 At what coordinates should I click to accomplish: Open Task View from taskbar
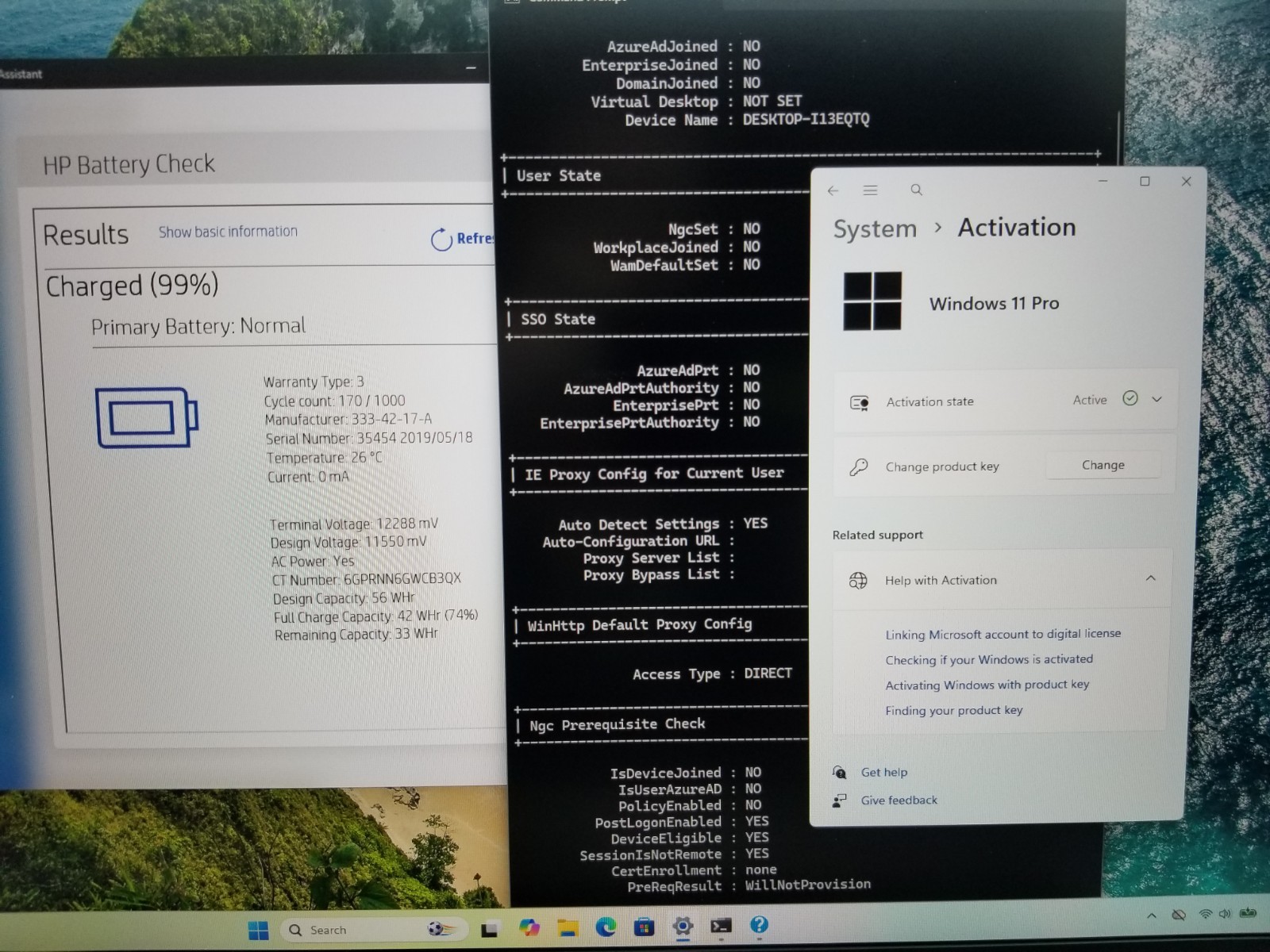489,929
